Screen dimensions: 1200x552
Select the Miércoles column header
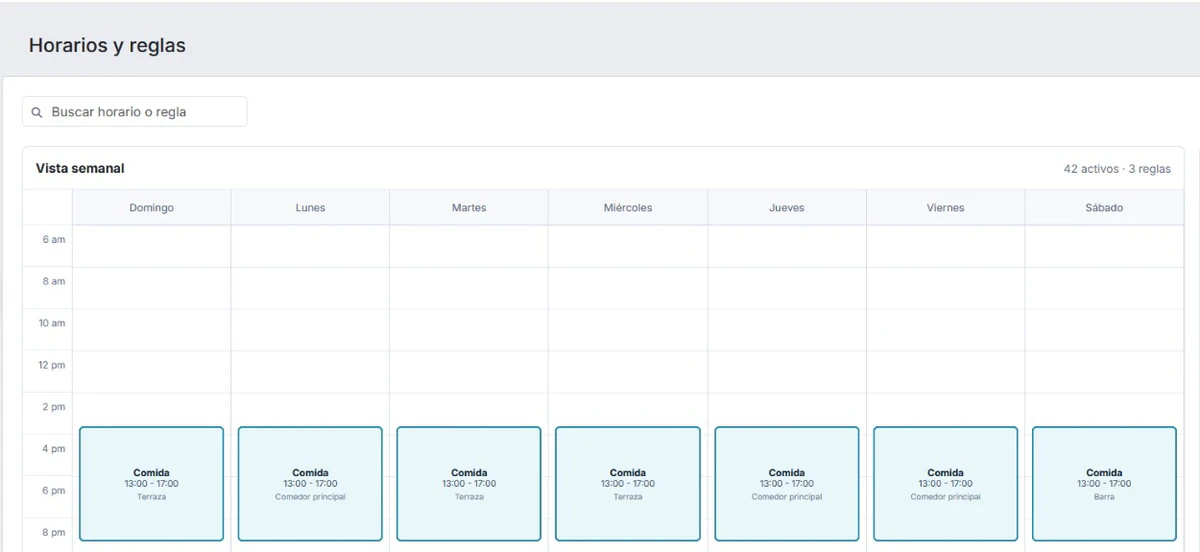point(628,208)
